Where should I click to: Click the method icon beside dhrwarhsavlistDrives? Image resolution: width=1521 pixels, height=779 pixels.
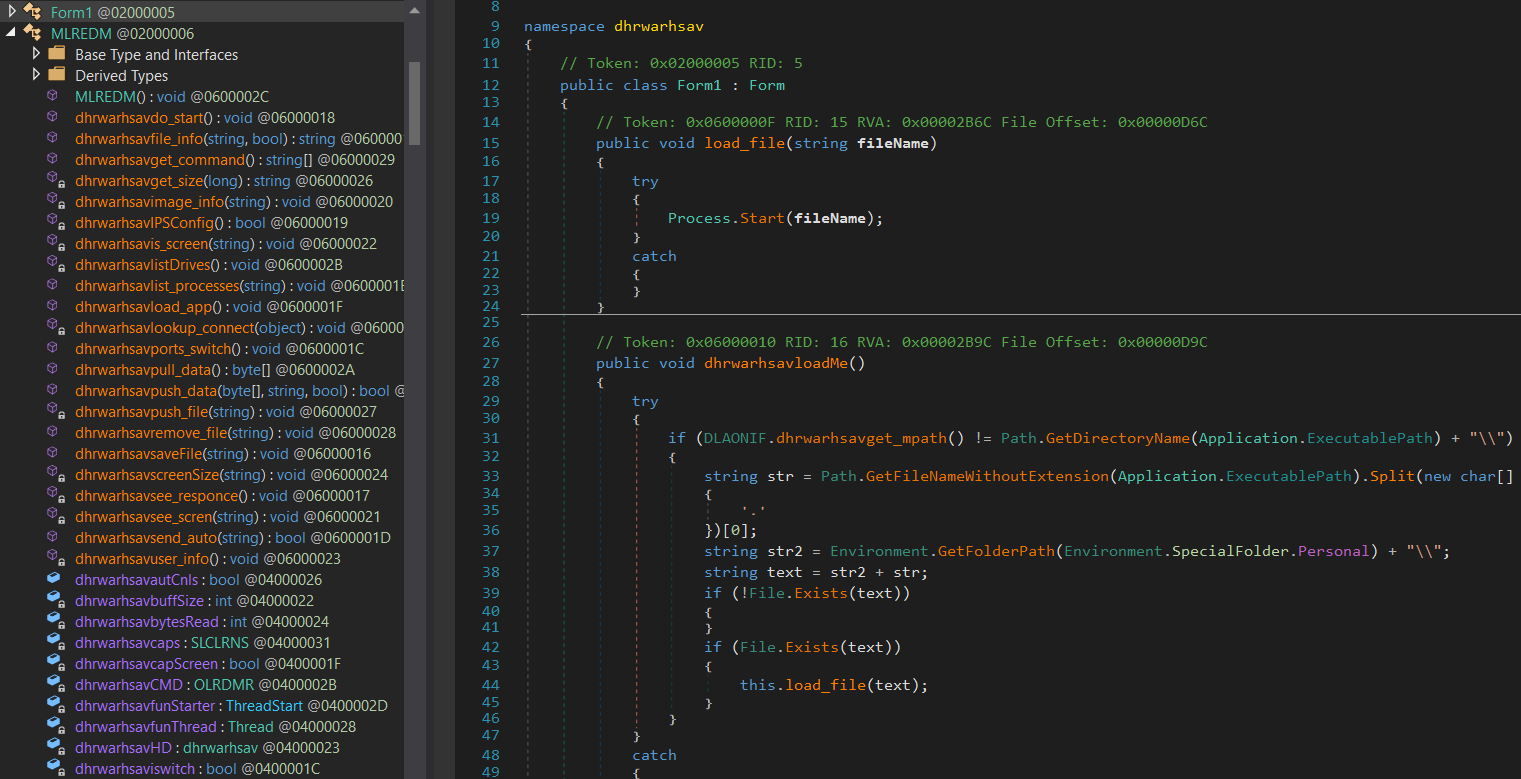pos(55,264)
